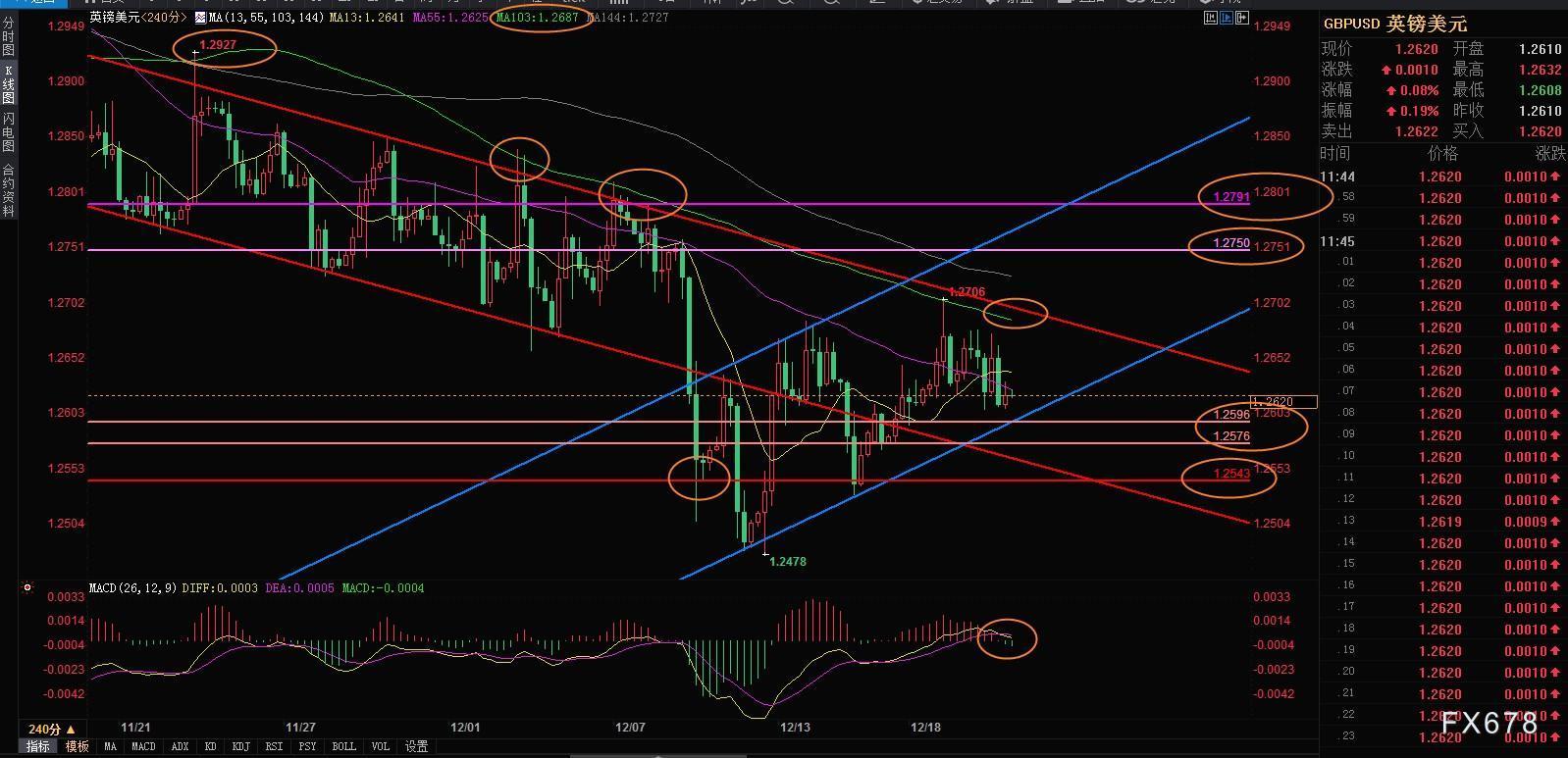The height and width of the screenshot is (758, 1568).
Task: Click the highlighted middle chart layout icon
Action: pyautogui.click(x=1225, y=18)
